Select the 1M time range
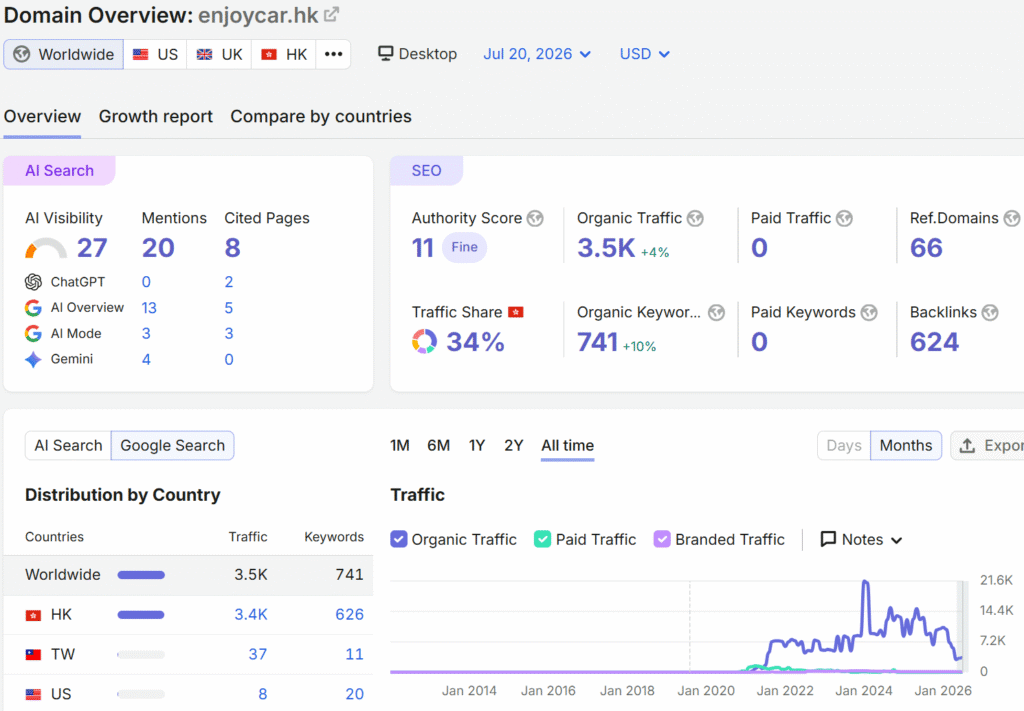Image resolution: width=1024 pixels, height=711 pixels. pyautogui.click(x=400, y=445)
